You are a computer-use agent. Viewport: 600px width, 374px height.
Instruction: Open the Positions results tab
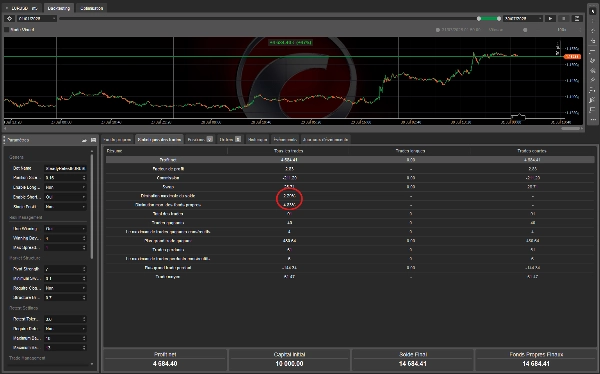tap(200, 139)
